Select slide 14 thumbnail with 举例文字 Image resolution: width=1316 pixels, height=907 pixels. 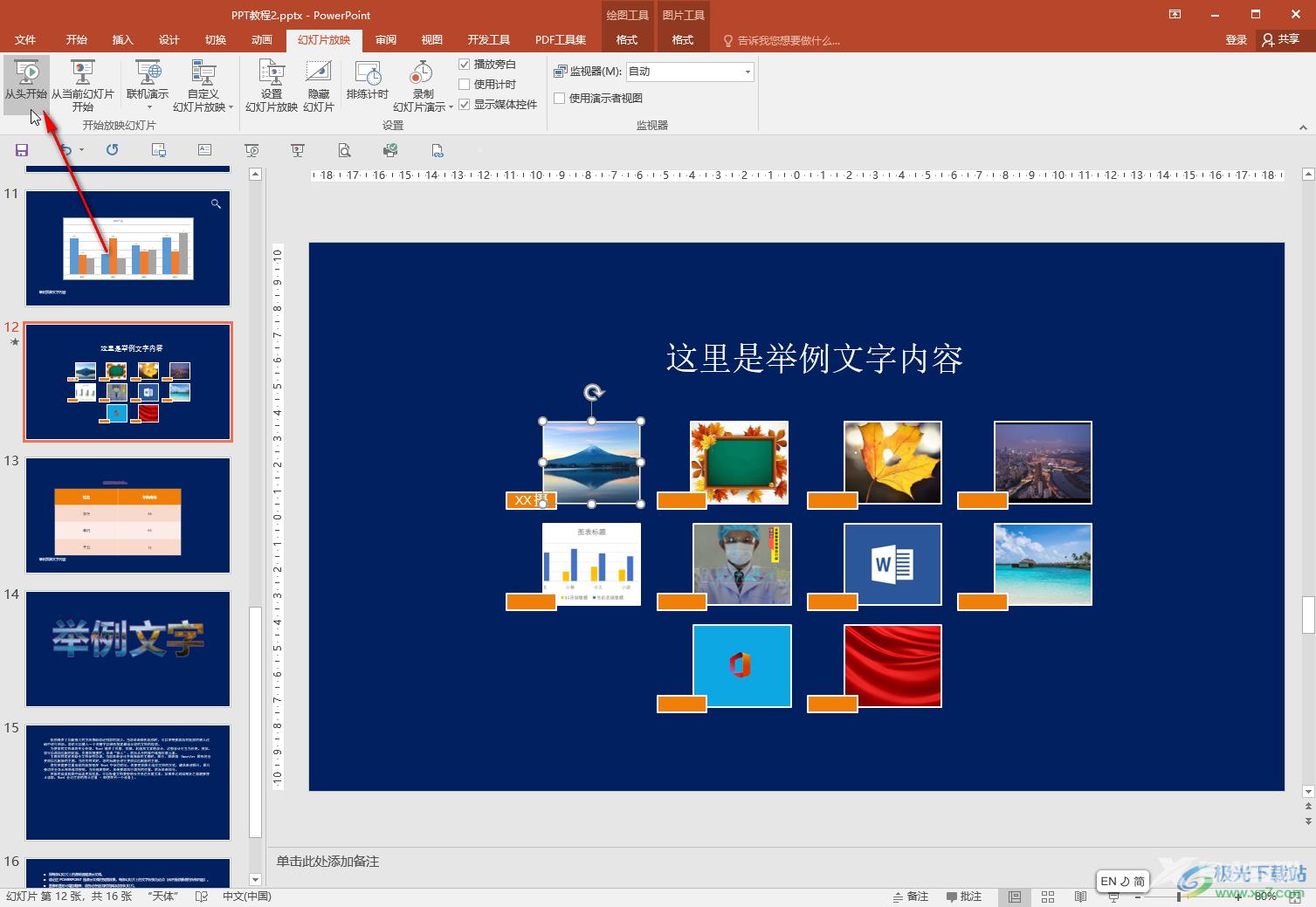coord(127,649)
